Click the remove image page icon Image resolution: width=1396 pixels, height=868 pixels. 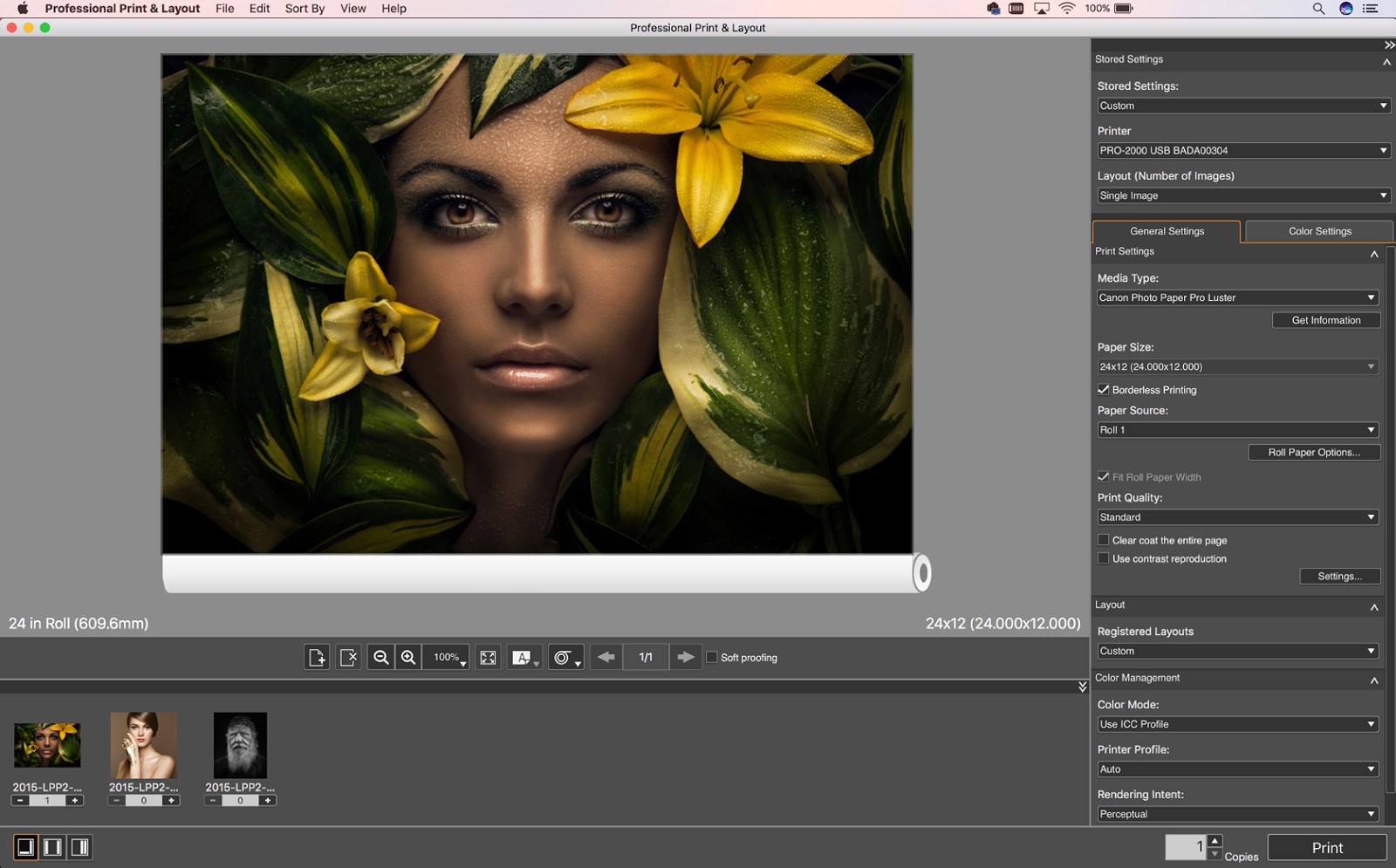pos(348,657)
